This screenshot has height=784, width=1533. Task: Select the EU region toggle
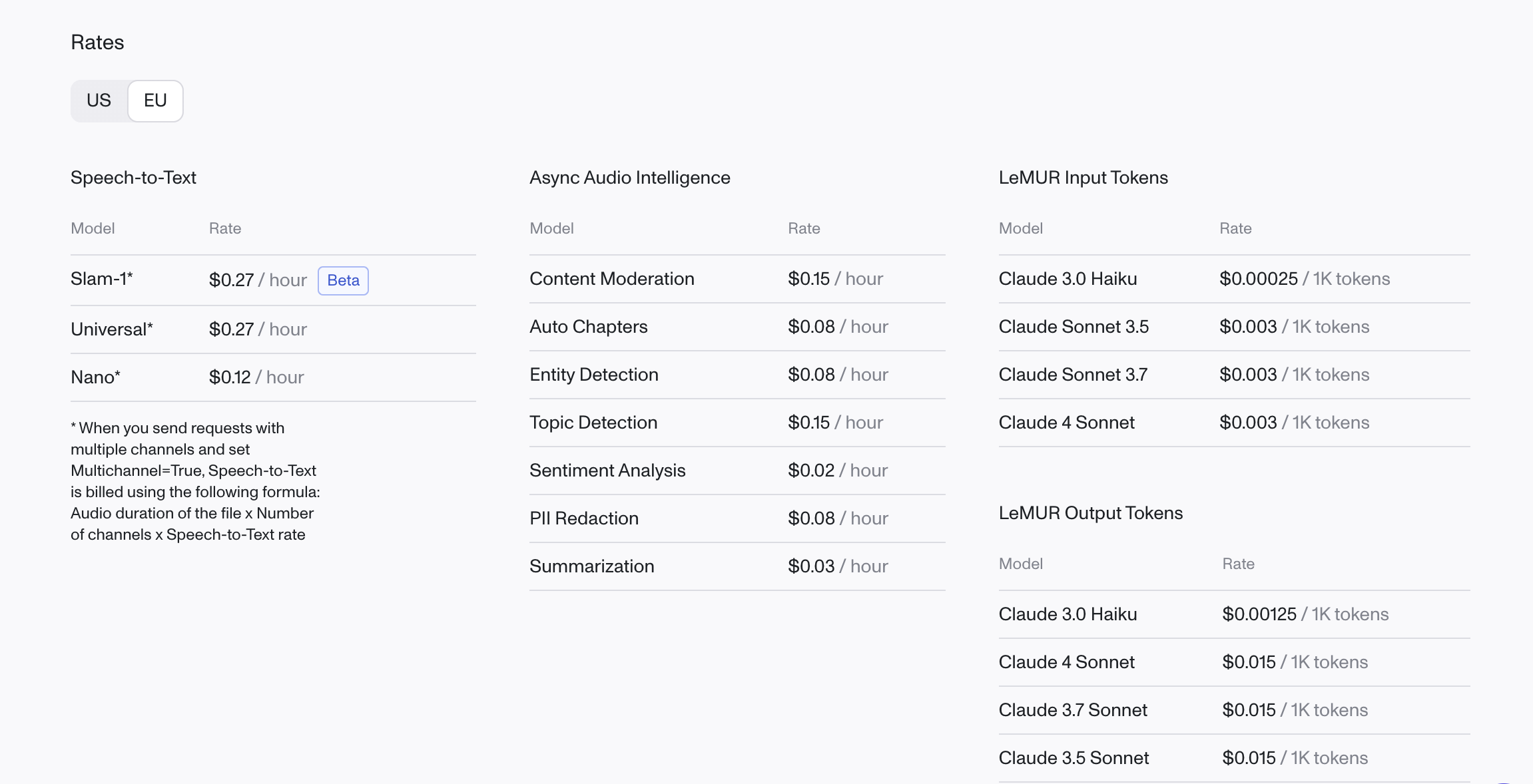click(x=155, y=100)
